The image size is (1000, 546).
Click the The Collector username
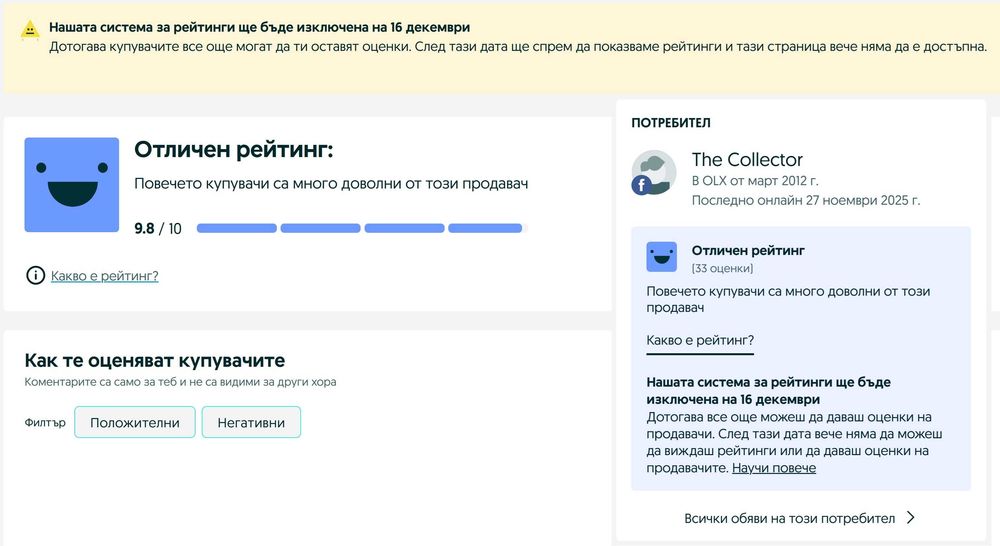point(747,160)
